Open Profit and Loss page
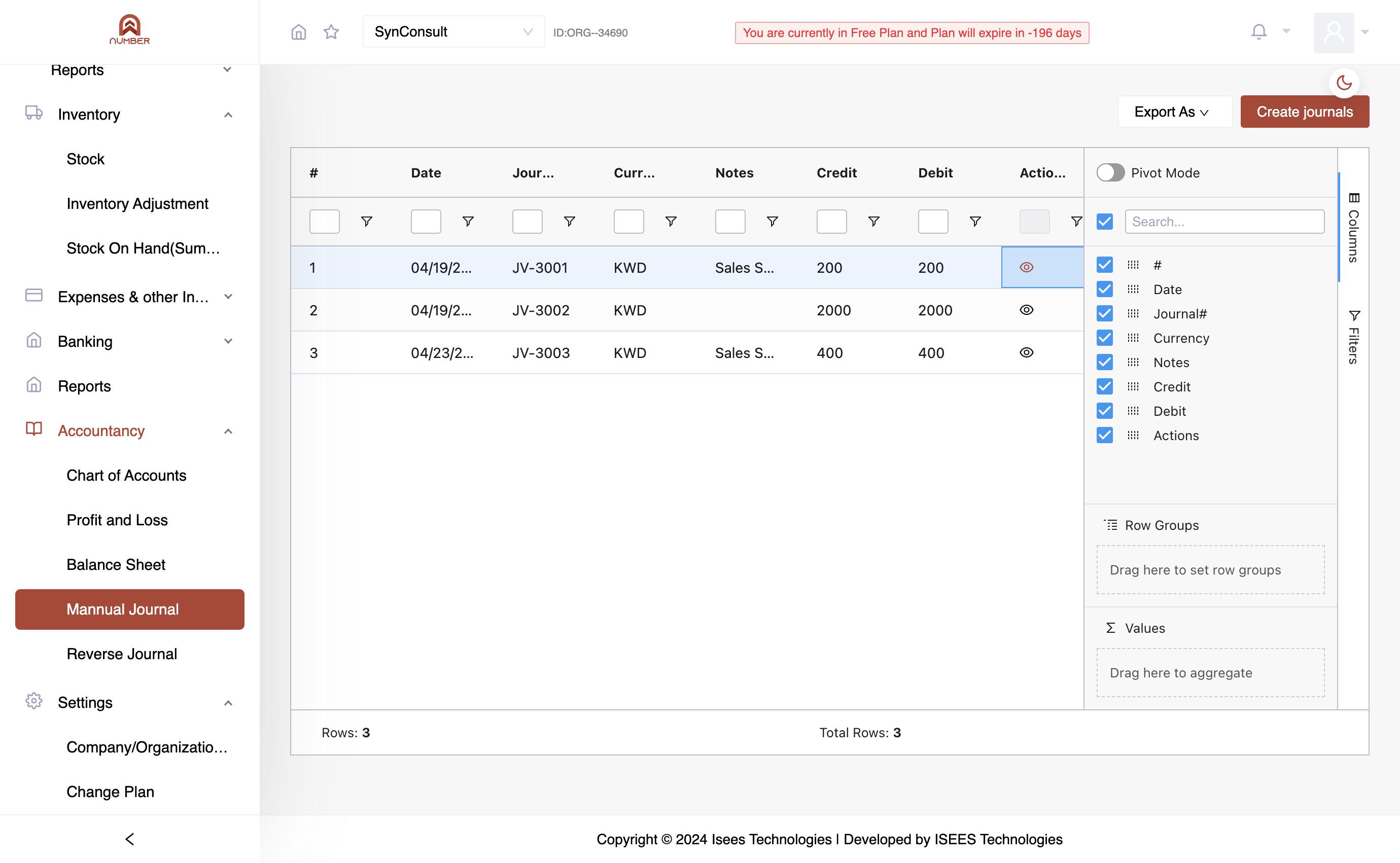The image size is (1400, 863). 117,520
